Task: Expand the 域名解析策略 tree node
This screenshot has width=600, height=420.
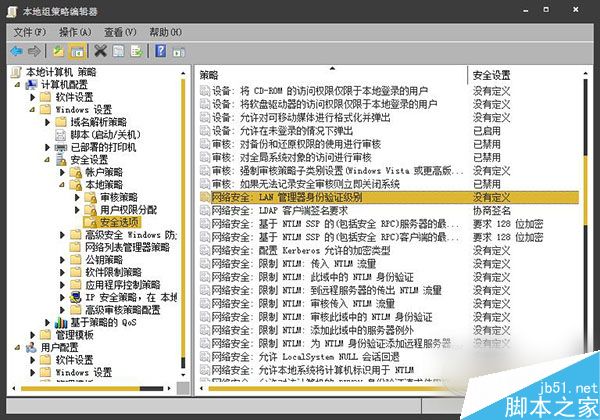Action: point(47,122)
